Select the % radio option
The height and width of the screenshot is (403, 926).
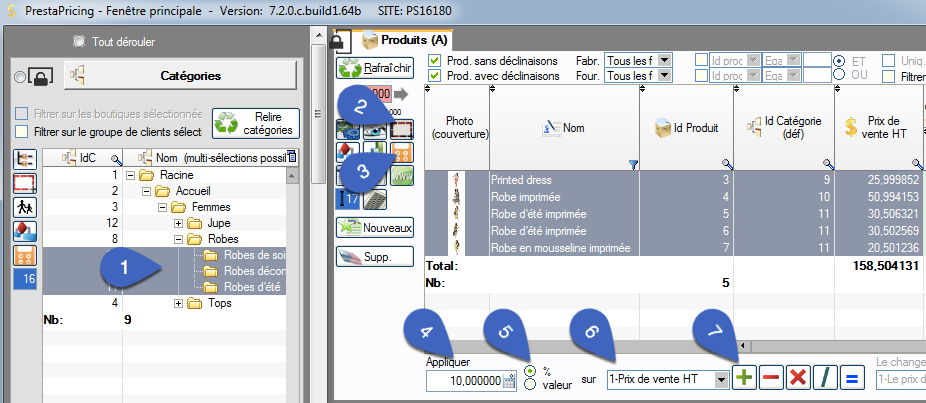pyautogui.click(x=530, y=371)
